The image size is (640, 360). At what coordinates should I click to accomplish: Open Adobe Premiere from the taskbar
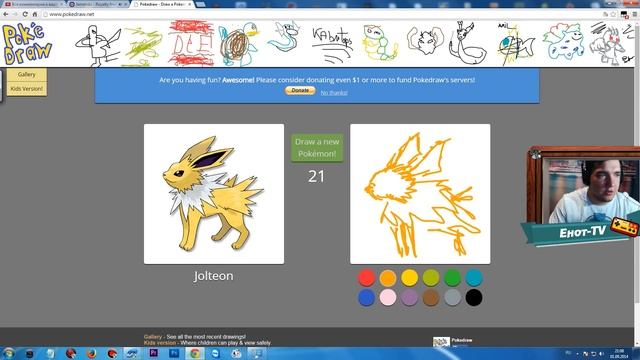coord(153,353)
